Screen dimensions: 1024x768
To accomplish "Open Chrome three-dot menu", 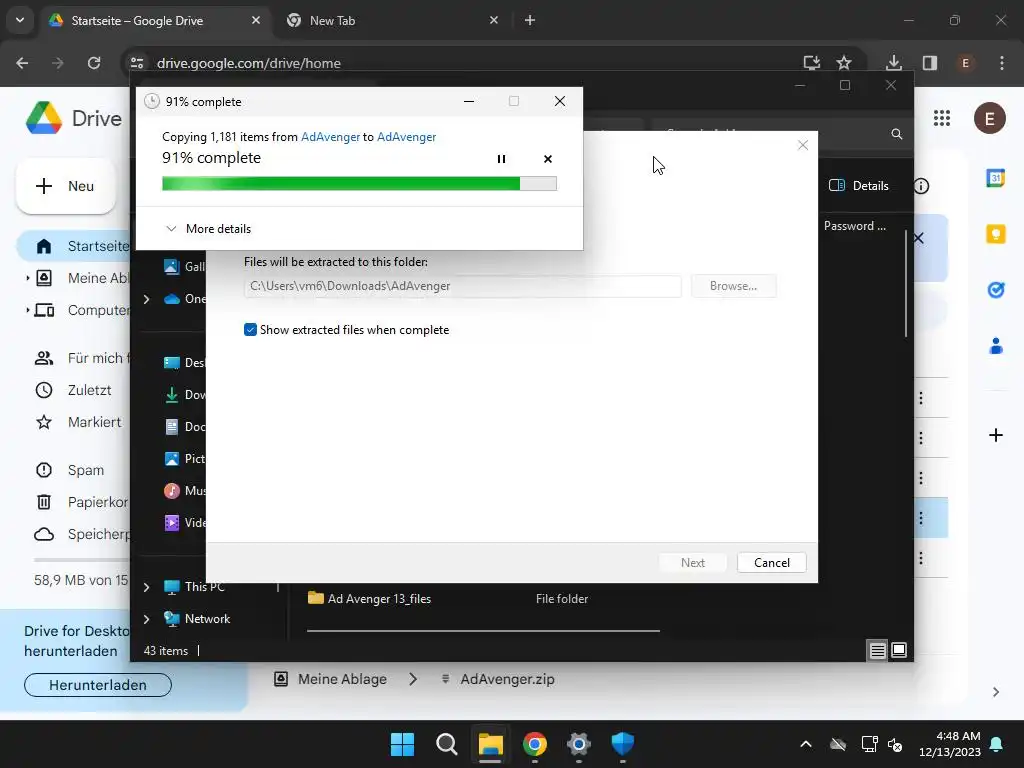I will tap(1002, 63).
